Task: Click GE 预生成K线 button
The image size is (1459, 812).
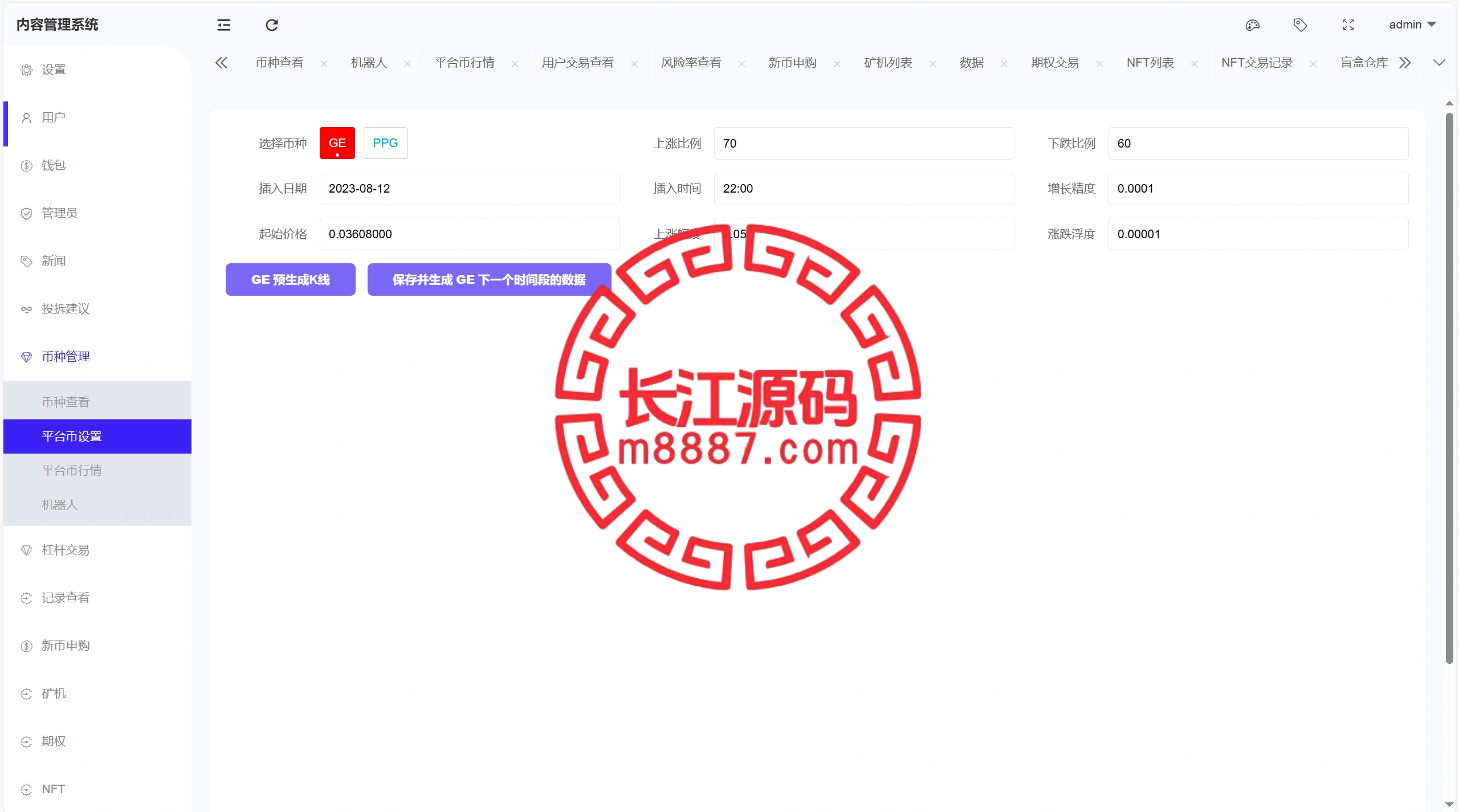Action: (290, 280)
